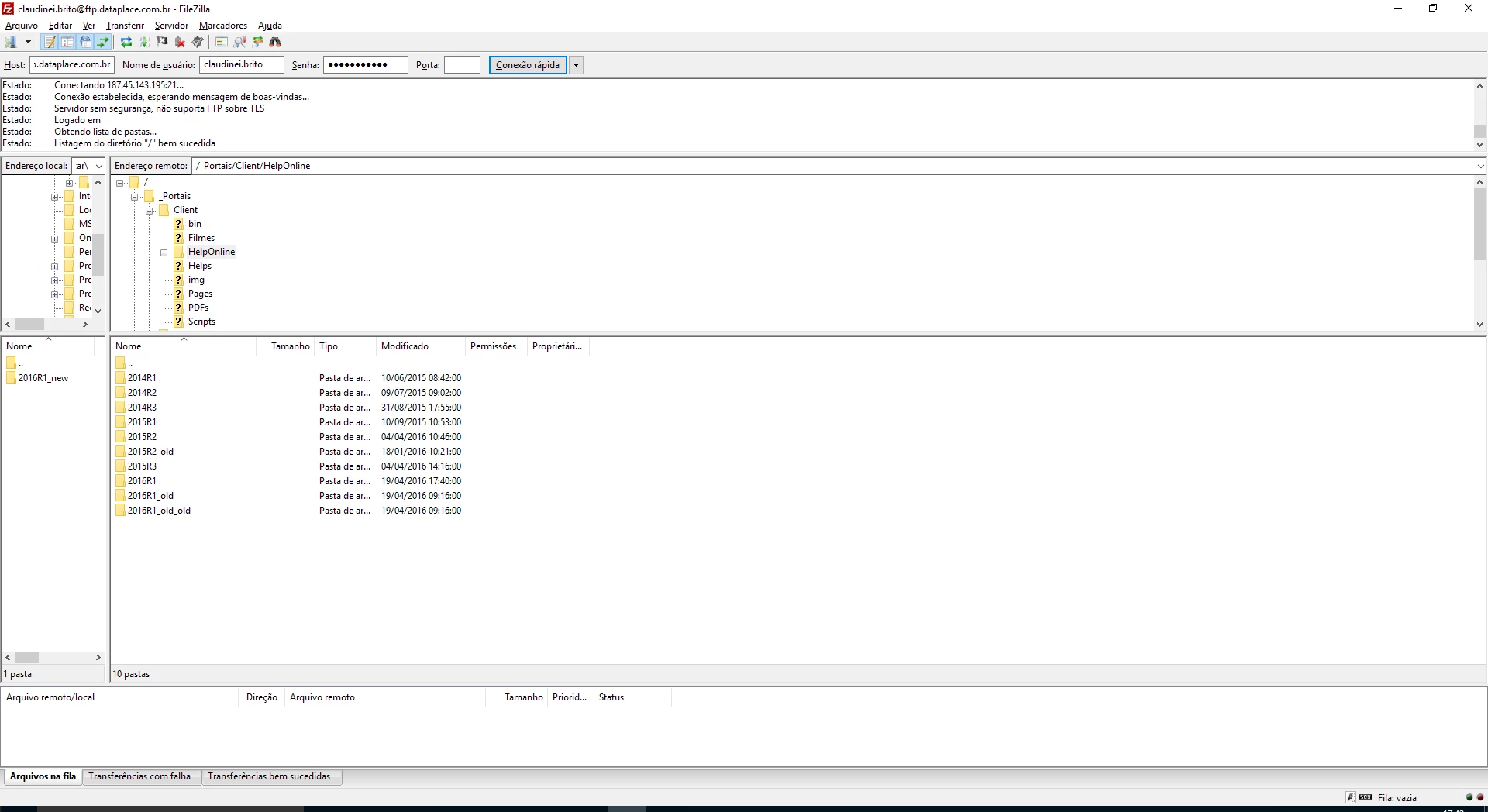Select the 2015R2_old remote folder

tap(150, 452)
